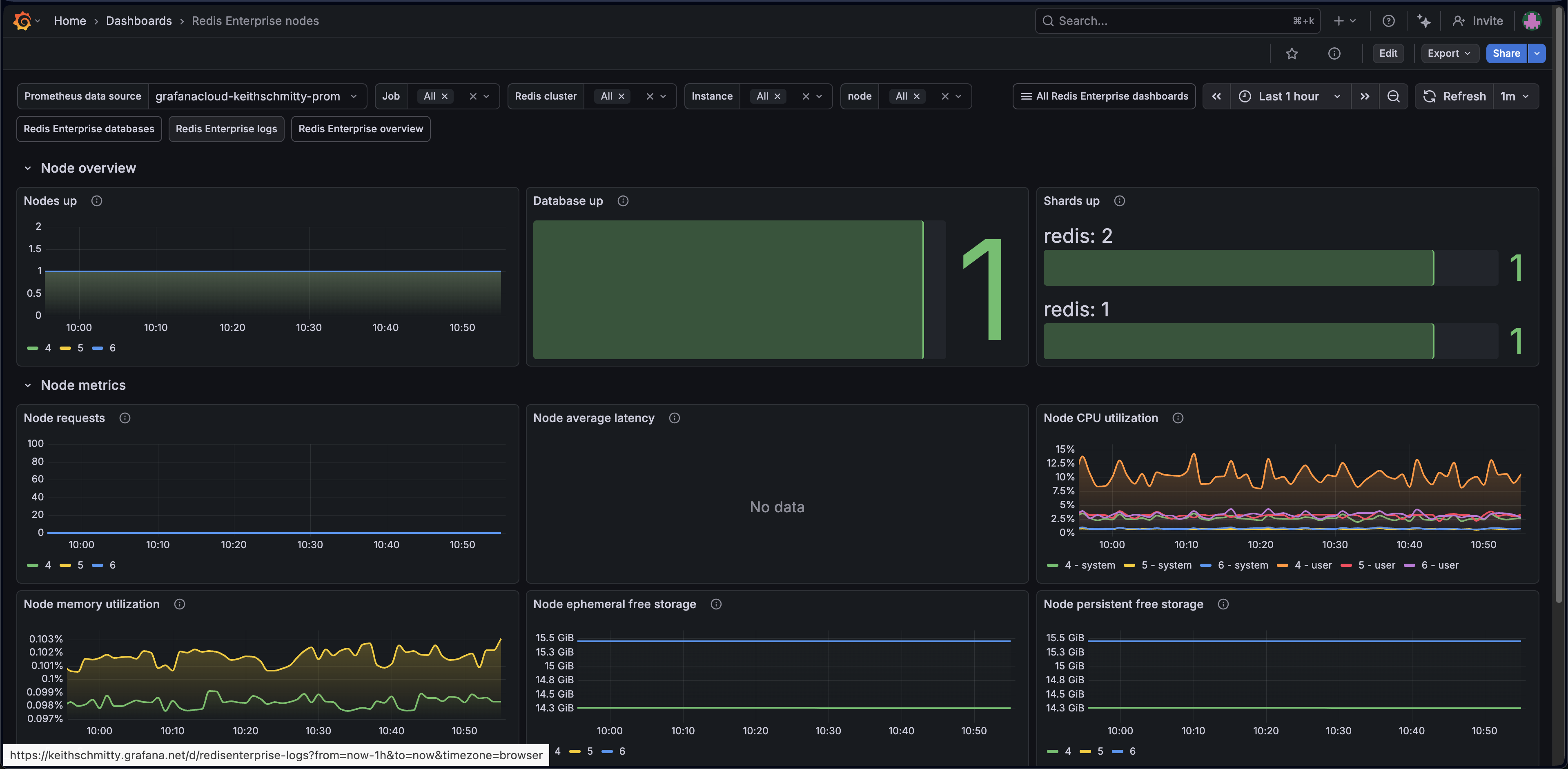Show info for Shards up panel
Image resolution: width=1568 pixels, height=769 pixels.
tap(1119, 201)
